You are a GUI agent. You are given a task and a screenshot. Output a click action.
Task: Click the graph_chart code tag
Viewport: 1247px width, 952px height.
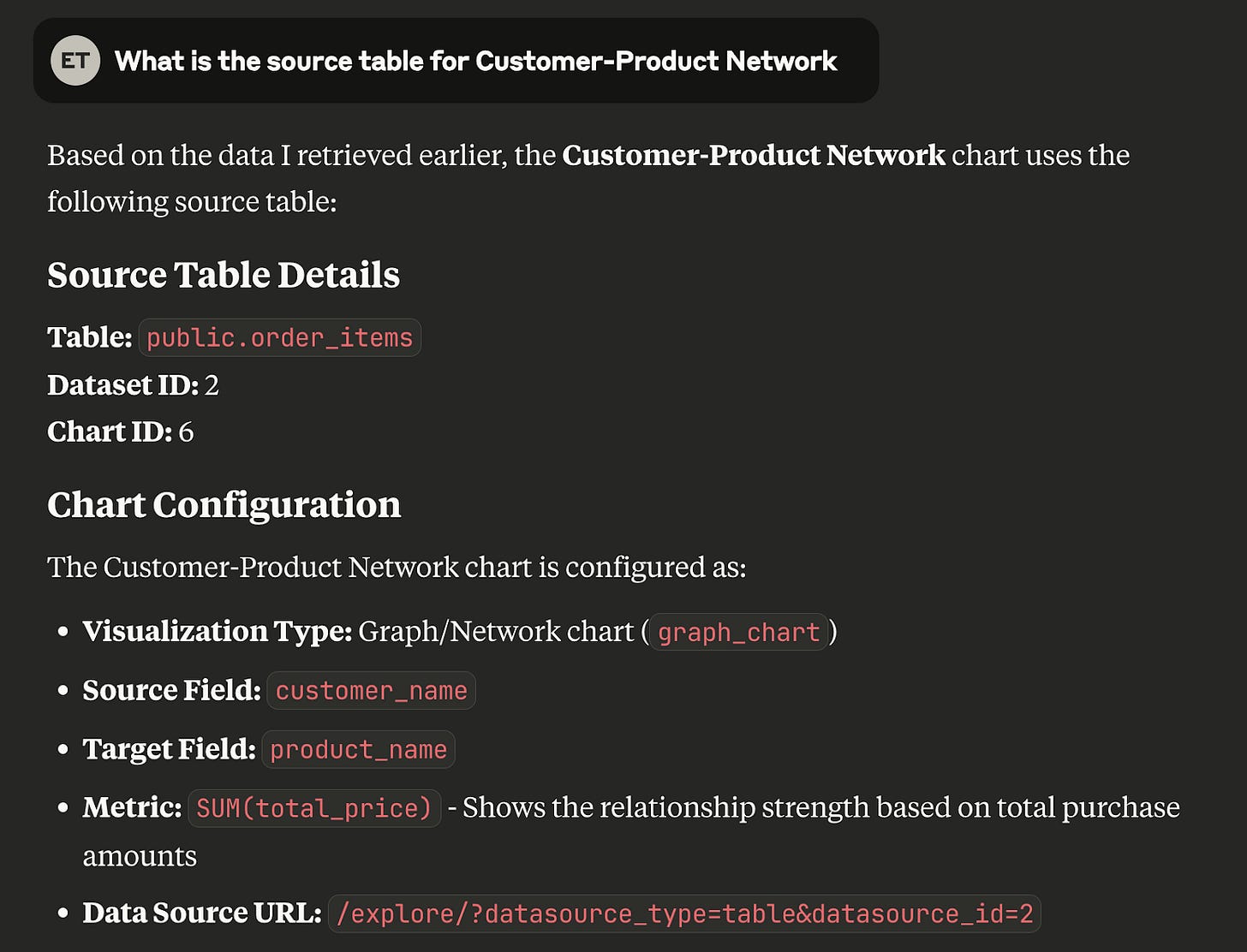pyautogui.click(x=738, y=632)
